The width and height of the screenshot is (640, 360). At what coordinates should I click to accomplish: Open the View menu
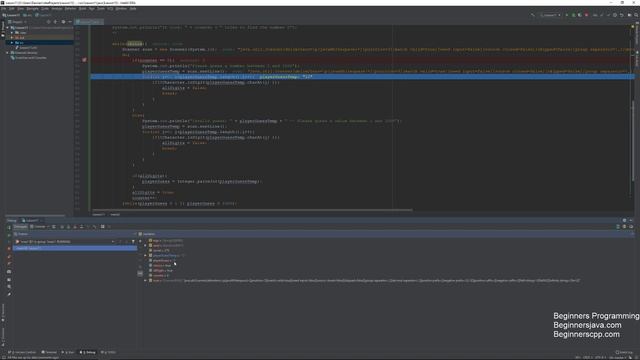(20, 9)
